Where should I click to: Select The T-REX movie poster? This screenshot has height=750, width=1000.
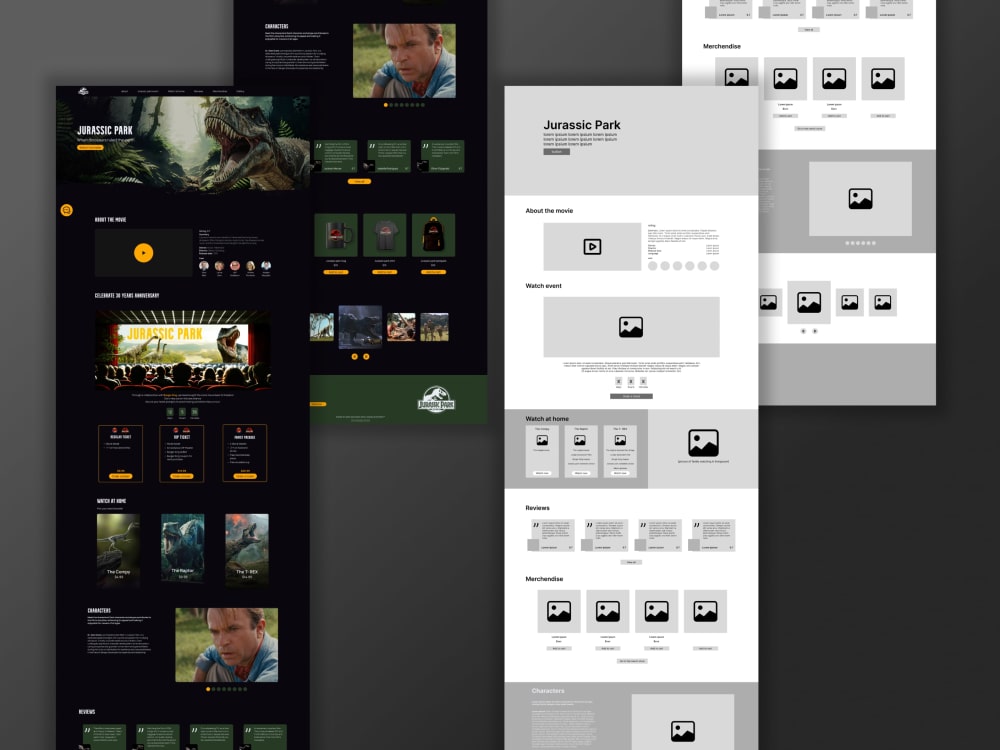[247, 549]
